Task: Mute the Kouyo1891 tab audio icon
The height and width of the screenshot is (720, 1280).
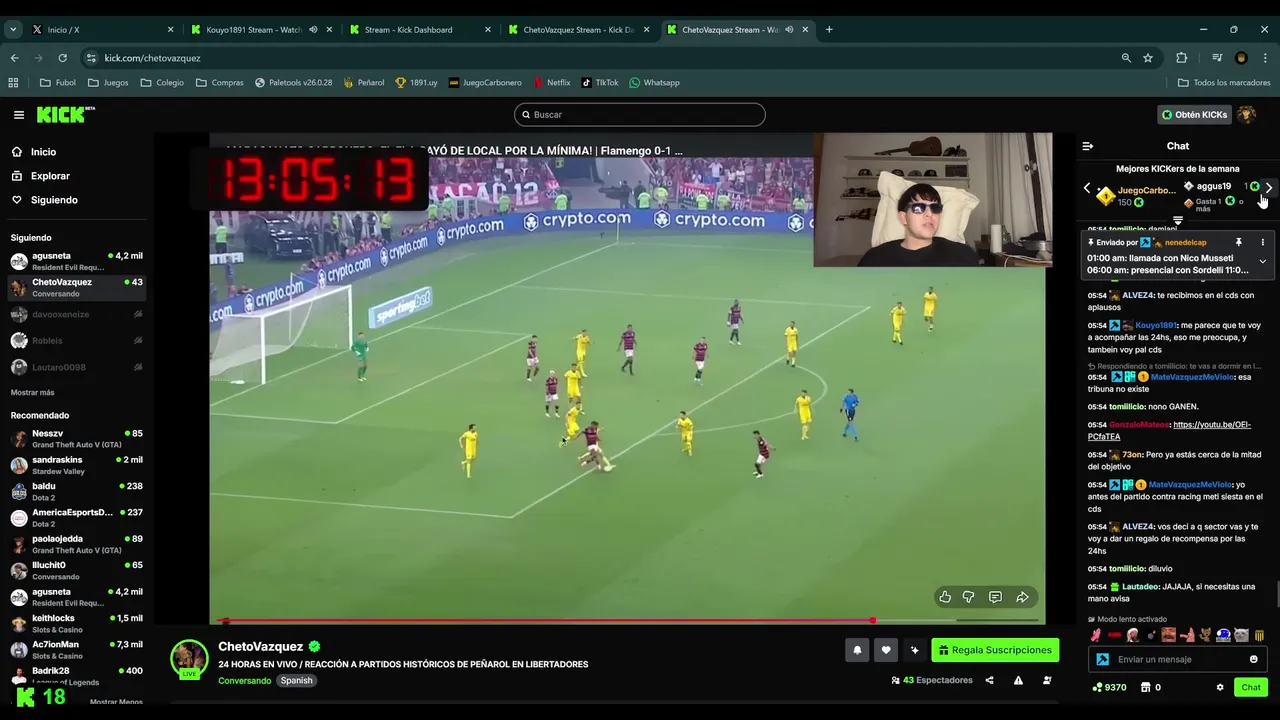Action: [x=313, y=30]
